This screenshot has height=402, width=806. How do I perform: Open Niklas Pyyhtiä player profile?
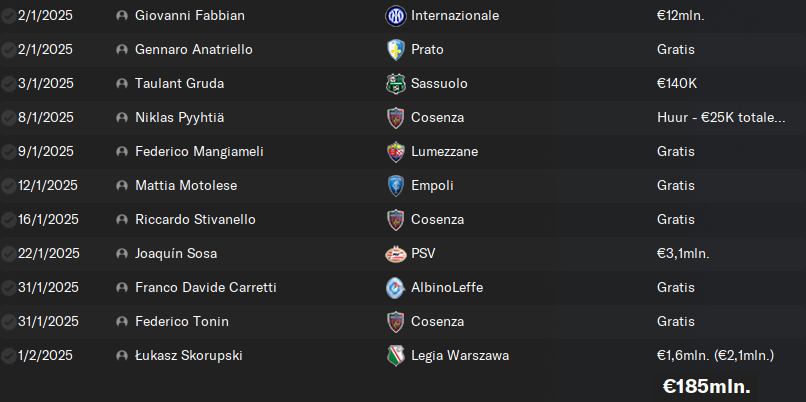179,118
